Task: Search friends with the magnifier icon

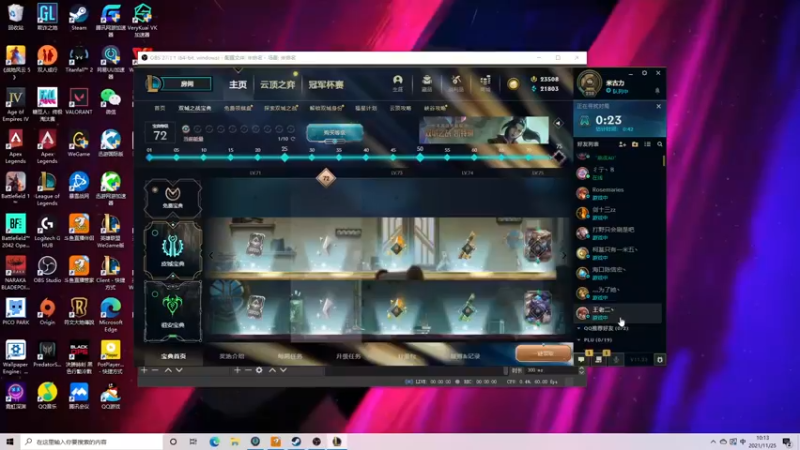Action: 660,144
